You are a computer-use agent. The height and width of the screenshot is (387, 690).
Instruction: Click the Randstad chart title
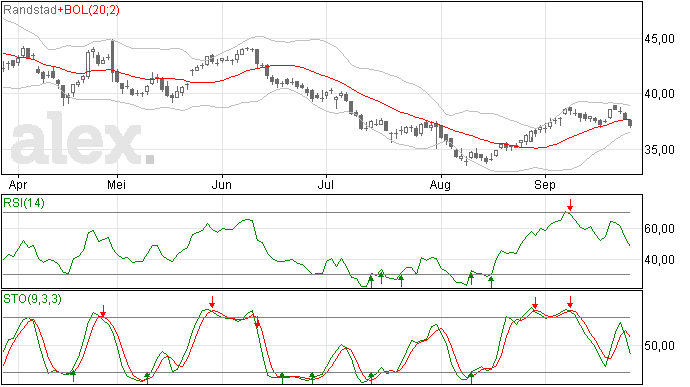[x=29, y=9]
